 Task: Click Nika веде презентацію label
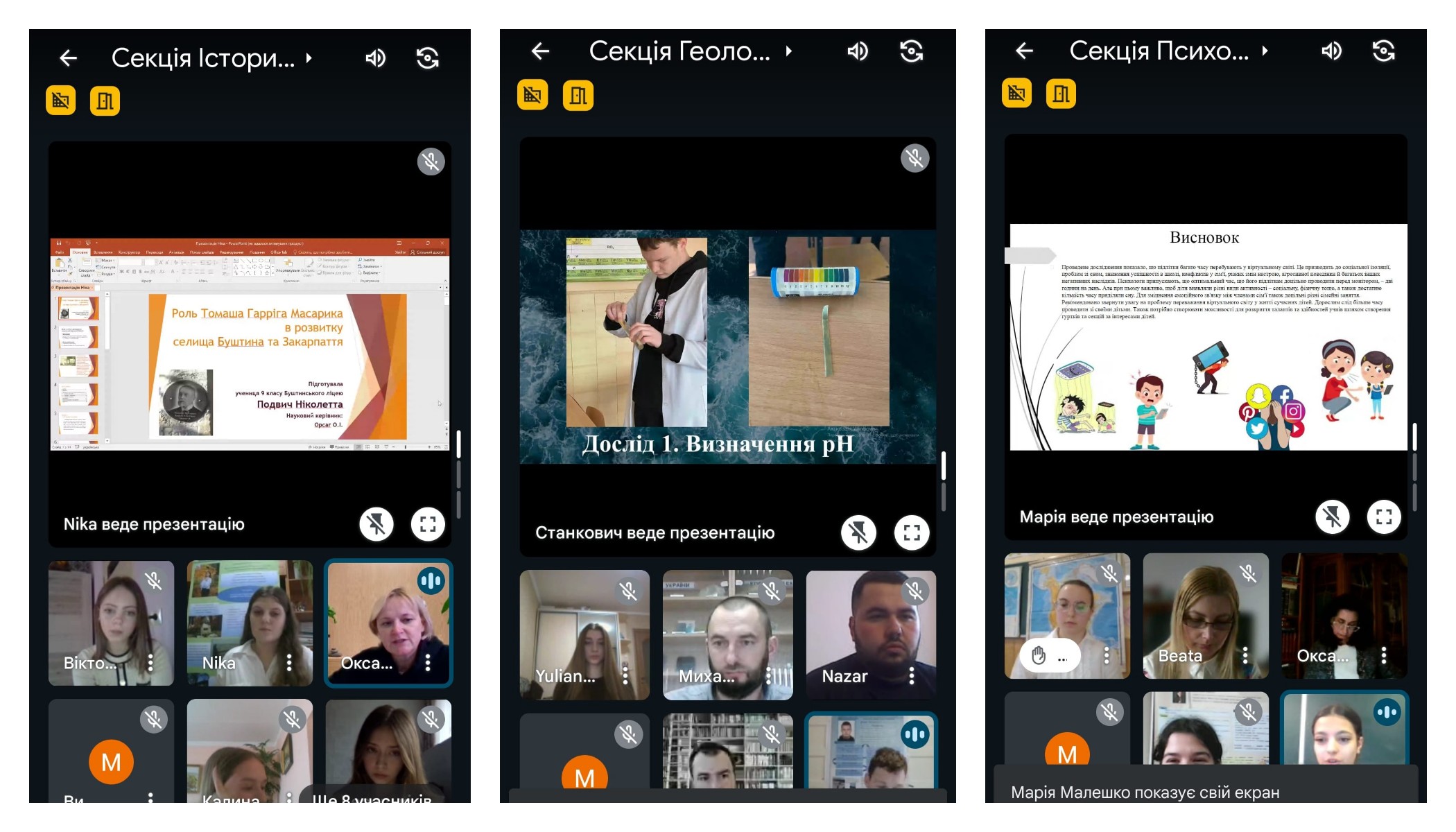(154, 524)
